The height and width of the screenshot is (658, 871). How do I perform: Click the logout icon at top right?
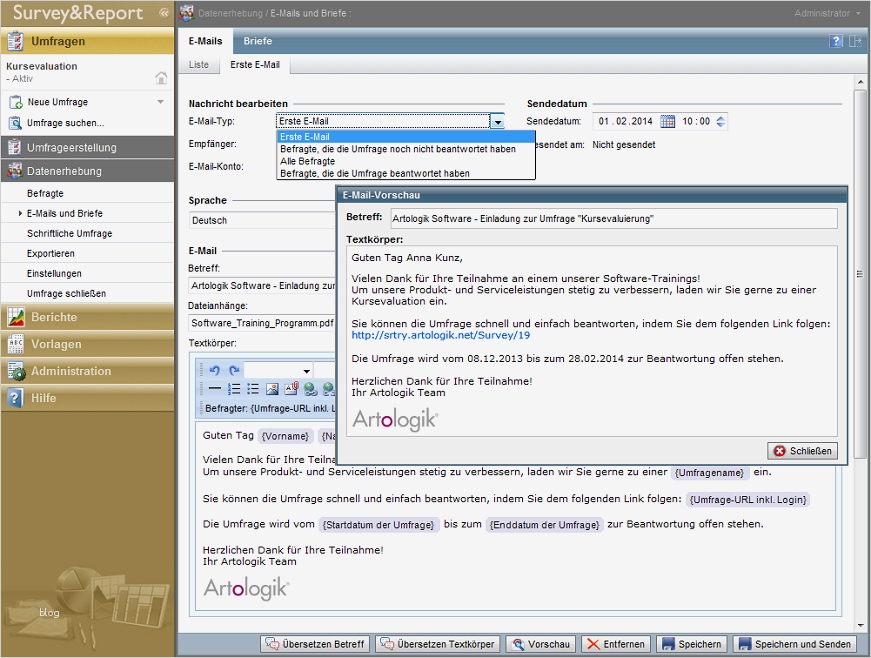[856, 41]
